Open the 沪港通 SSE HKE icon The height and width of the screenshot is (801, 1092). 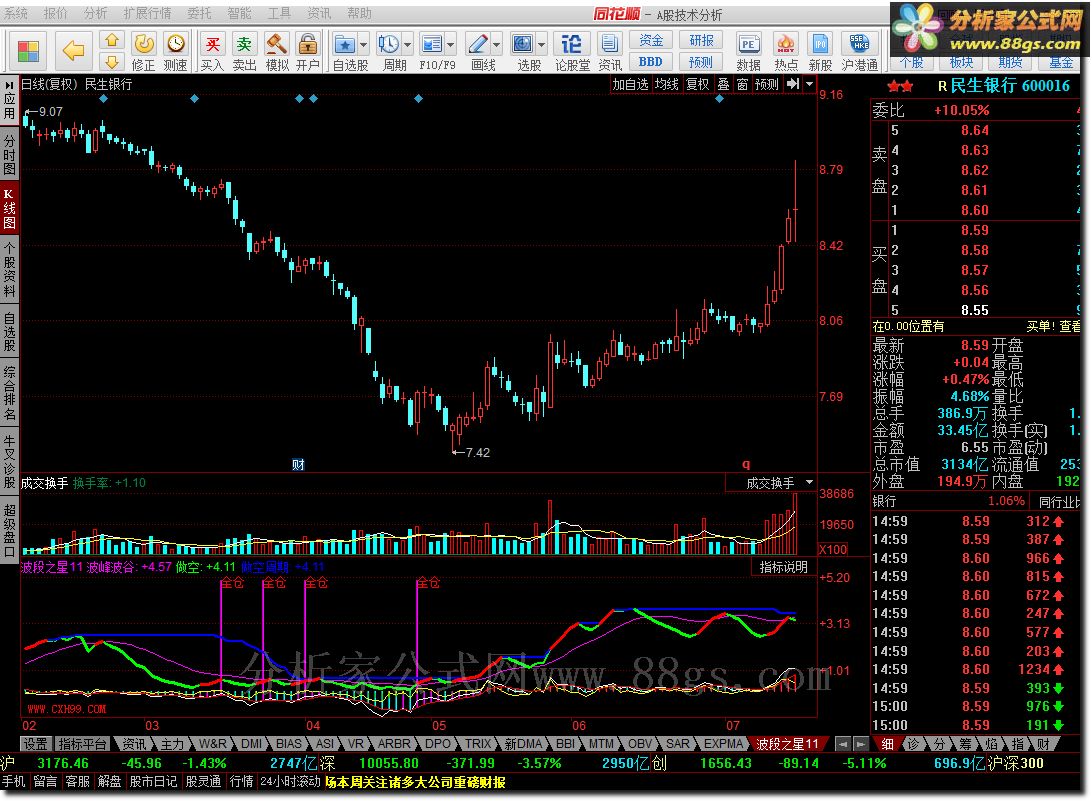(x=859, y=45)
